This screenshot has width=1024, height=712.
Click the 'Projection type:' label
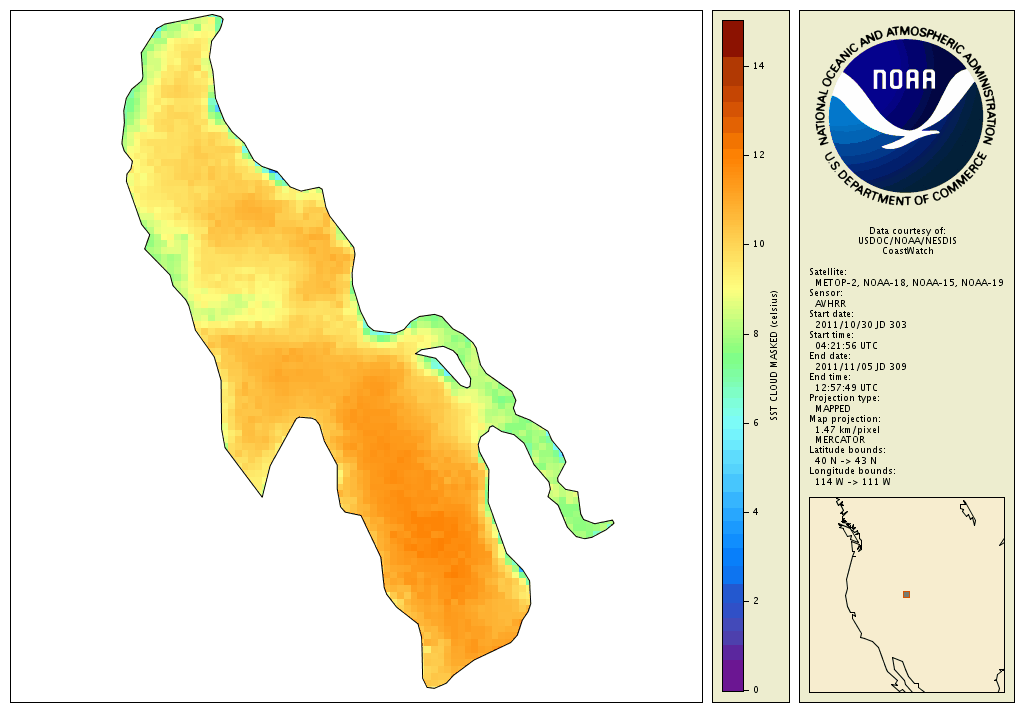[x=844, y=398]
